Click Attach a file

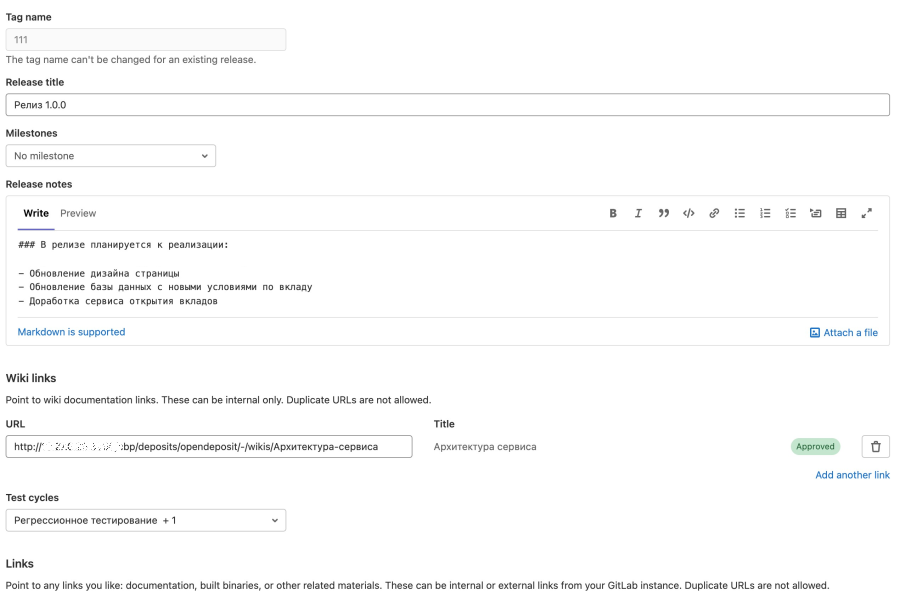(843, 333)
